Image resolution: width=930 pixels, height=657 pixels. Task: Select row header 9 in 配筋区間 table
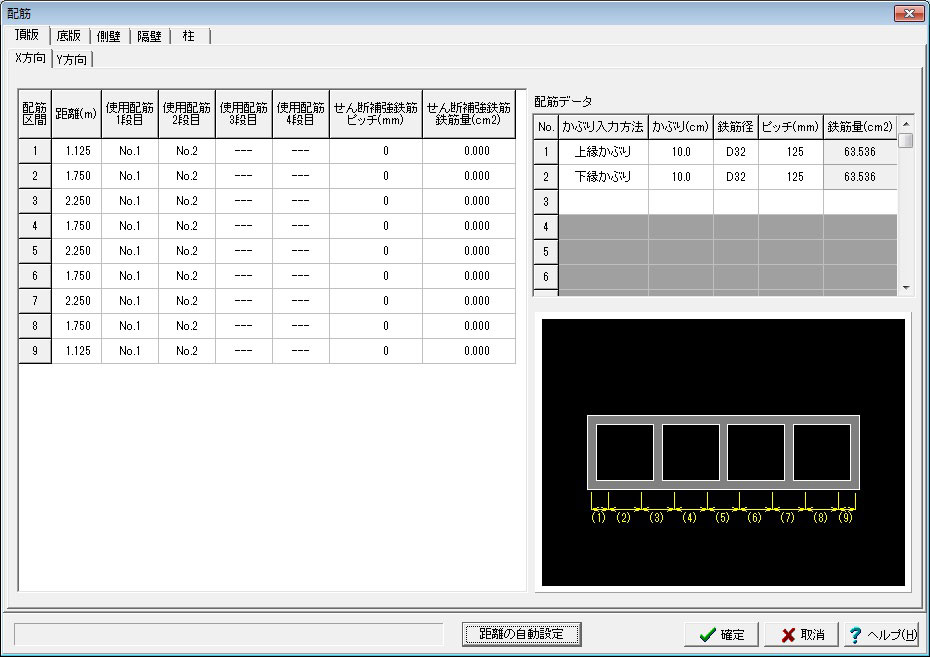[x=35, y=351]
